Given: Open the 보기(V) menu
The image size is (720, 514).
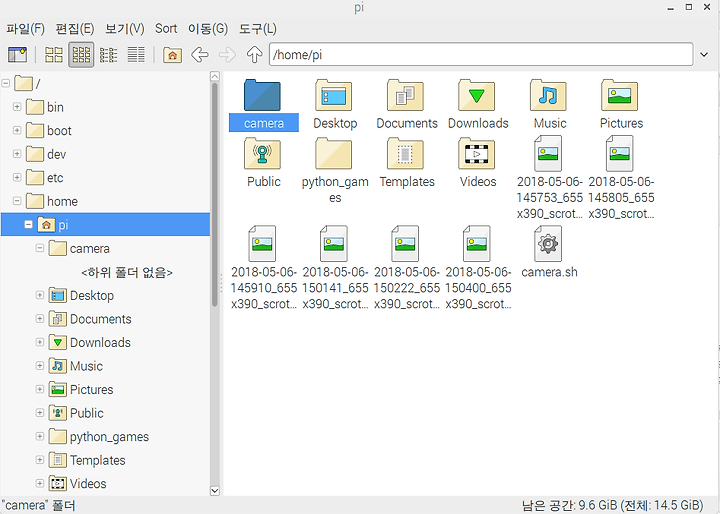Looking at the screenshot, I should coord(124,29).
